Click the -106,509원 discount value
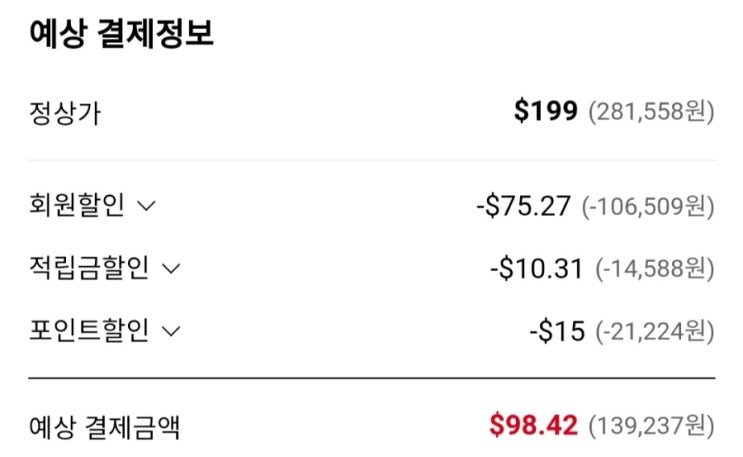The height and width of the screenshot is (457, 743). click(648, 206)
